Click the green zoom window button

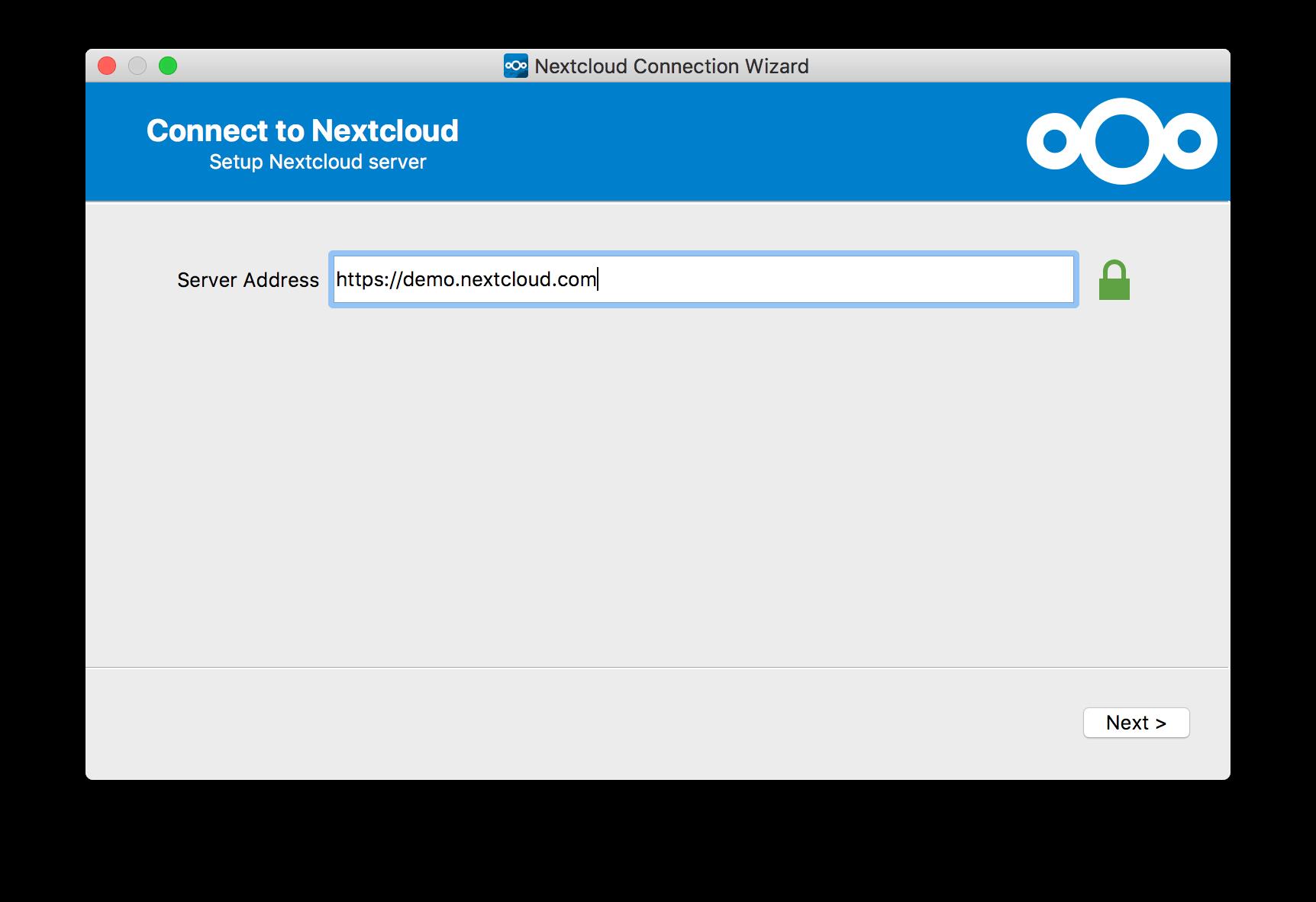168,66
